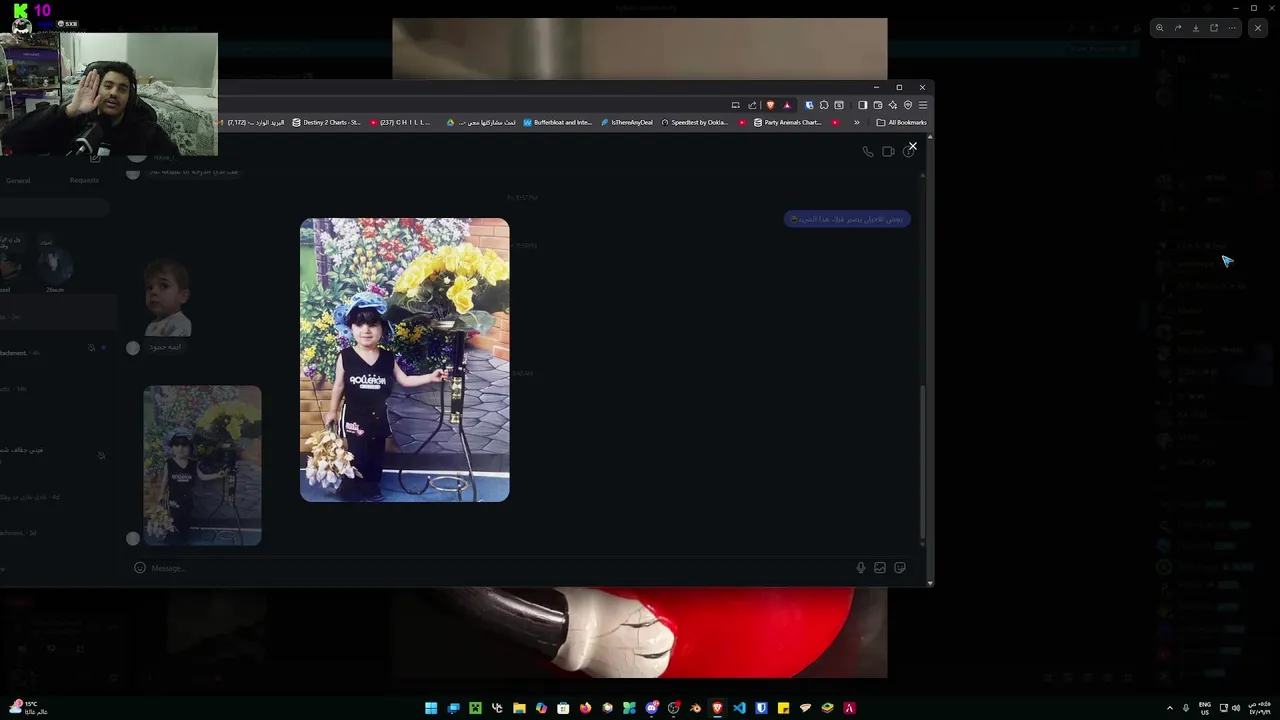Switch to the Requests tab

point(84,180)
